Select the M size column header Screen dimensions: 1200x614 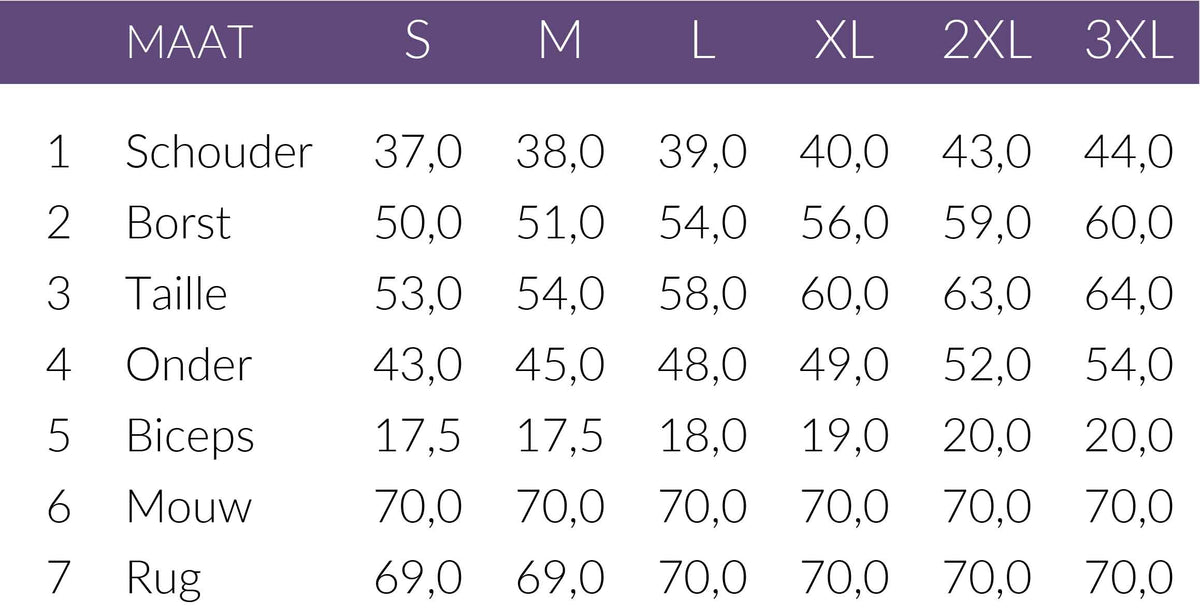coord(560,42)
